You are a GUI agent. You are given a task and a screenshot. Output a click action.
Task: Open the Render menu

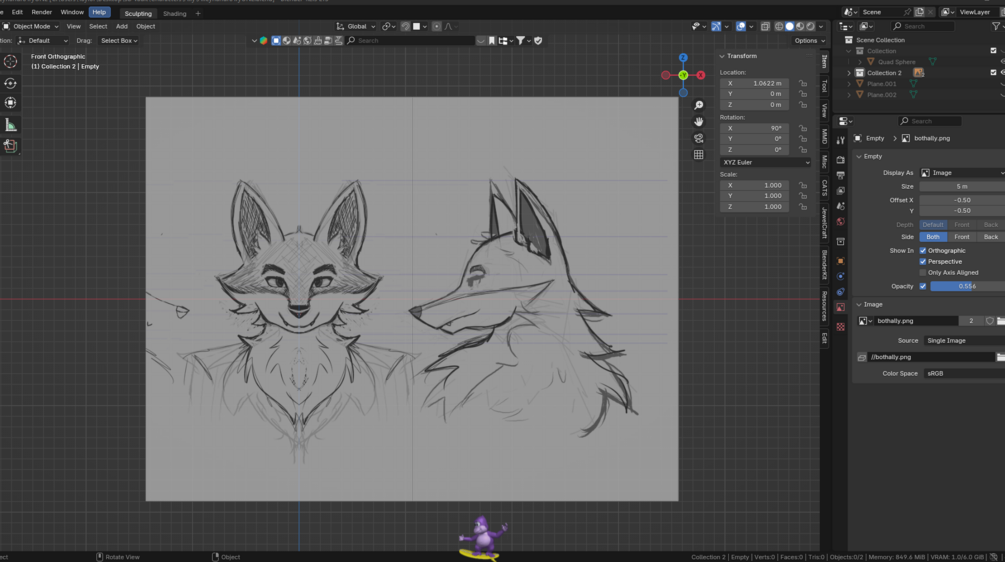point(42,12)
